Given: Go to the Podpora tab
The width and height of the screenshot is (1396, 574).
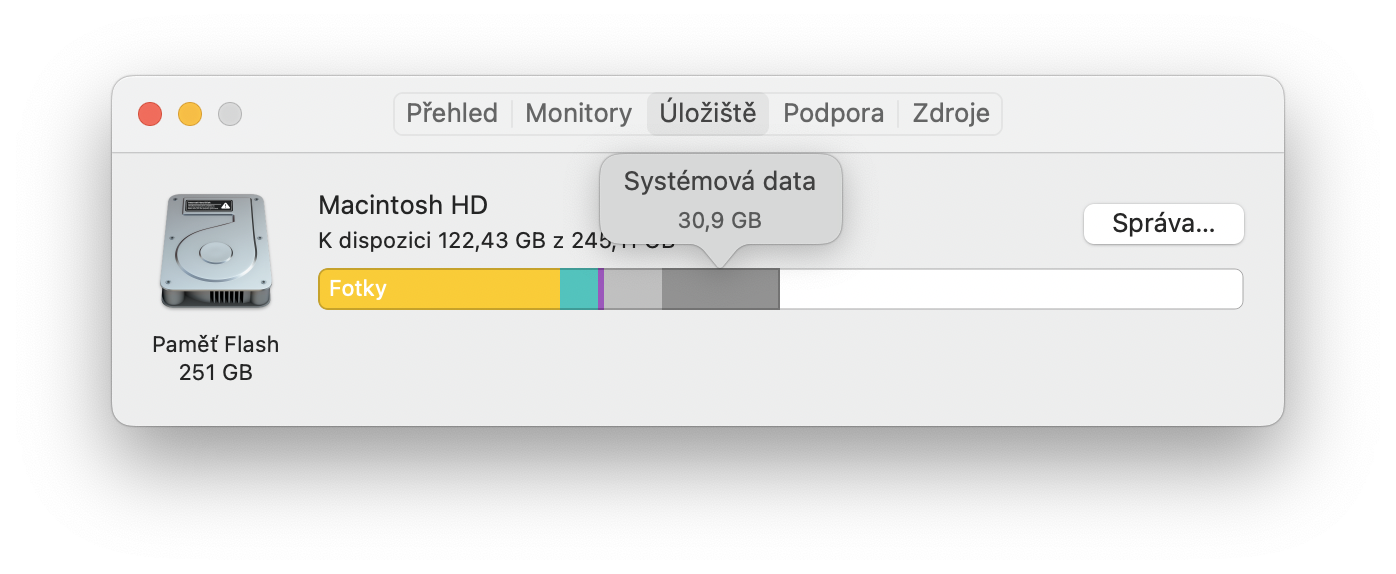Looking at the screenshot, I should coord(833,114).
